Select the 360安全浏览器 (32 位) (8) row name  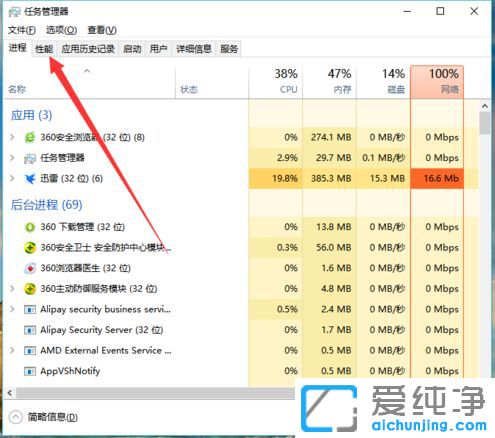[x=92, y=137]
